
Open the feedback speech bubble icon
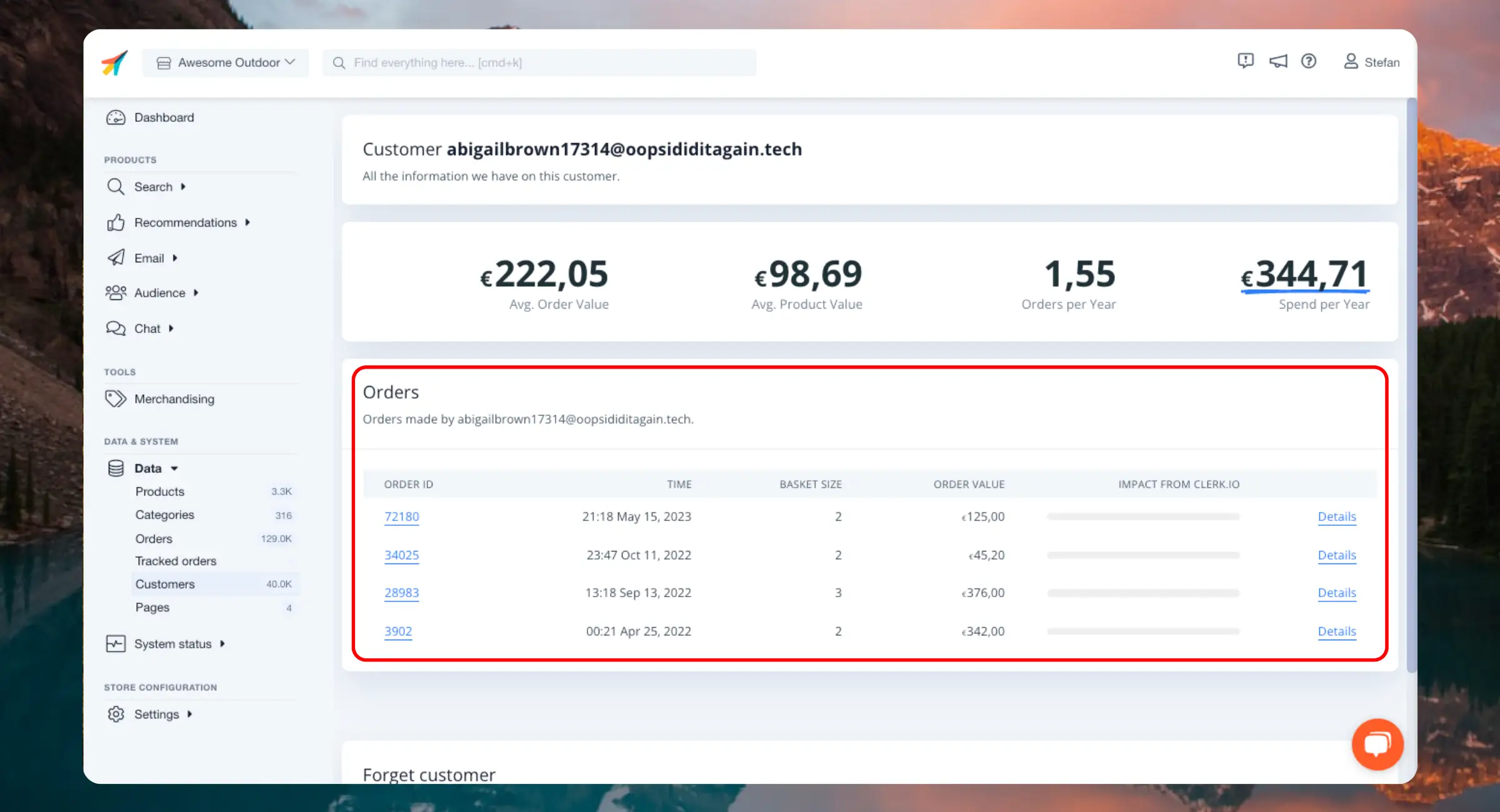[1246, 61]
